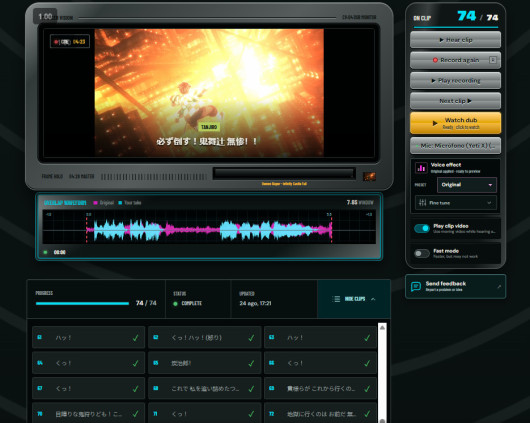Click the updated timestamp 24 ago, 17:21
Screen dimensions: 530x423
[x=255, y=303]
